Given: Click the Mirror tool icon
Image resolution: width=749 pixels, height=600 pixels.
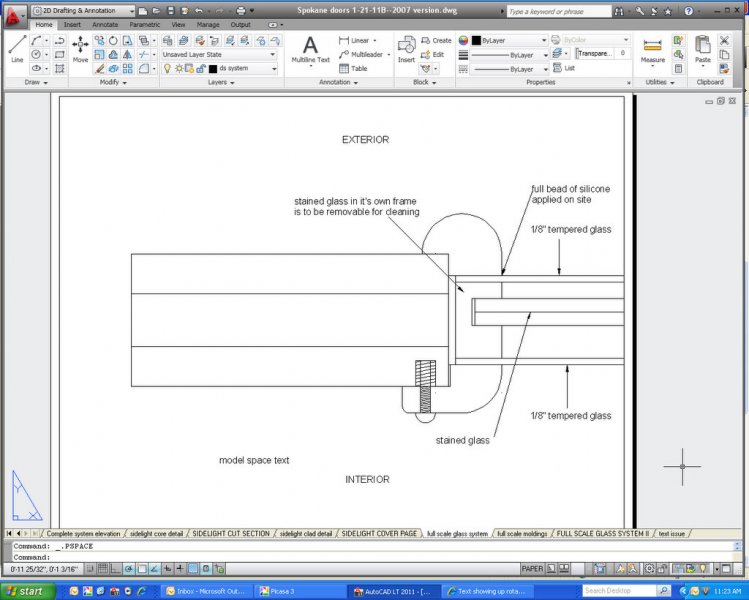Looking at the screenshot, I should click(128, 54).
